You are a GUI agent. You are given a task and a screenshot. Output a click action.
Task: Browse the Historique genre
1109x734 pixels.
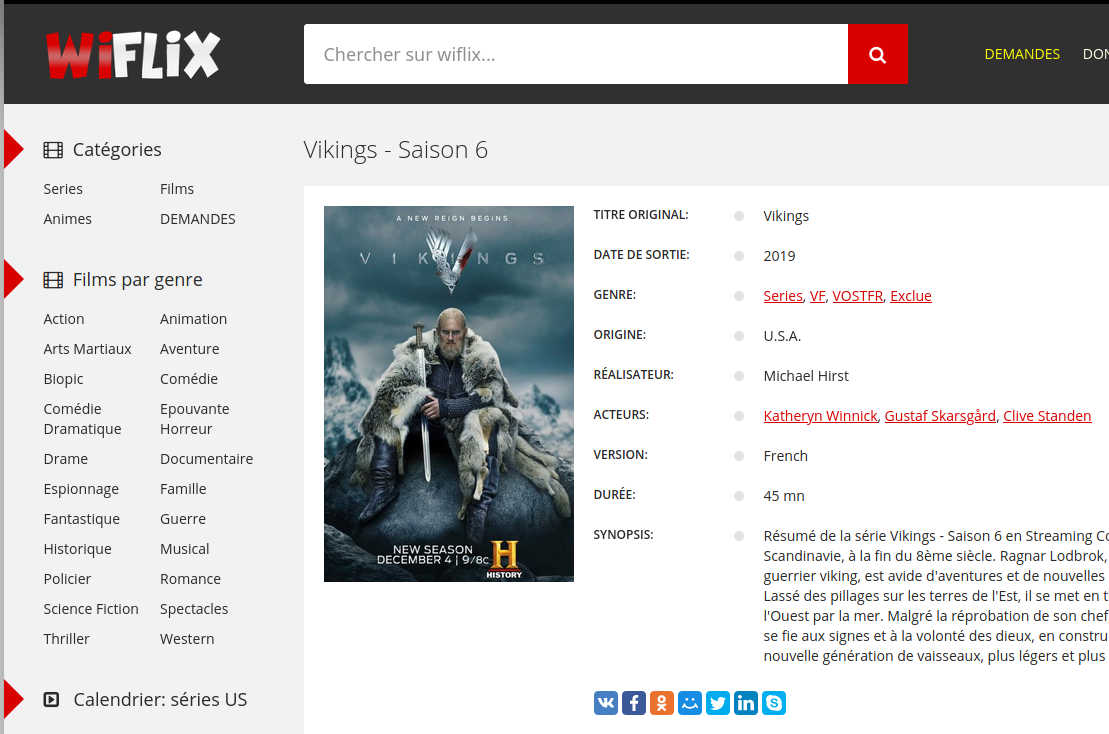point(77,549)
